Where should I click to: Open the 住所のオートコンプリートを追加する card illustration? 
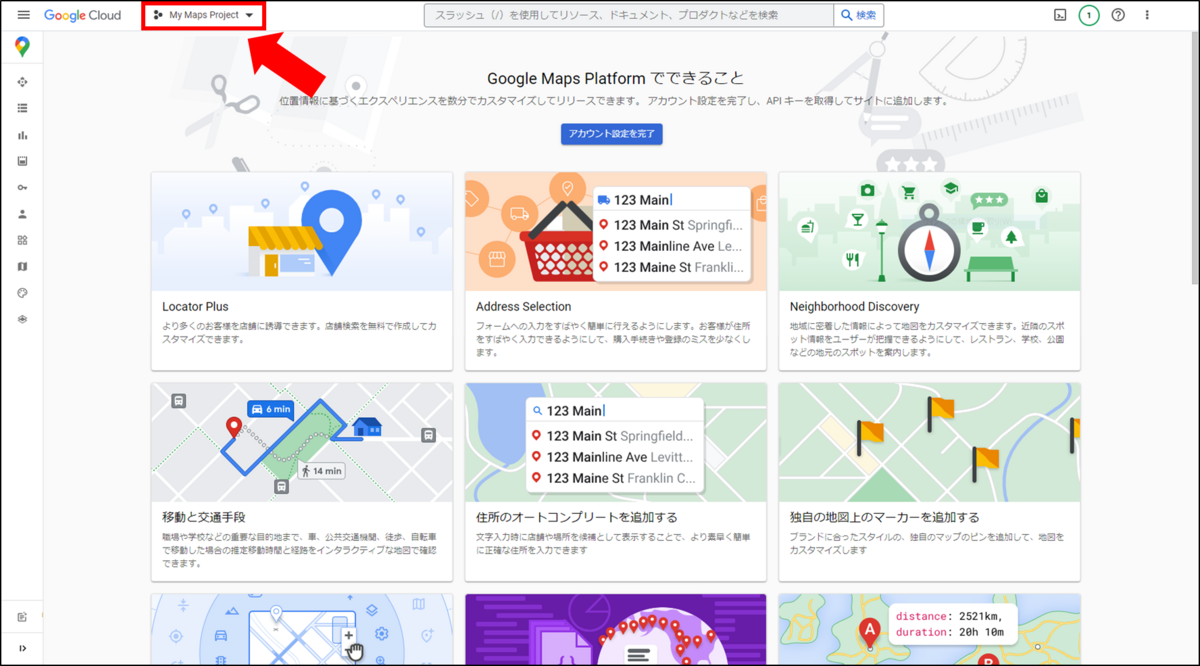(615, 442)
